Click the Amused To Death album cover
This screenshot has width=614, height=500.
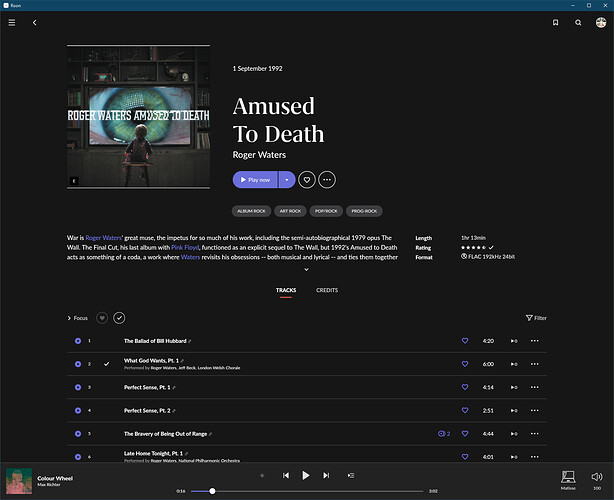[138, 117]
